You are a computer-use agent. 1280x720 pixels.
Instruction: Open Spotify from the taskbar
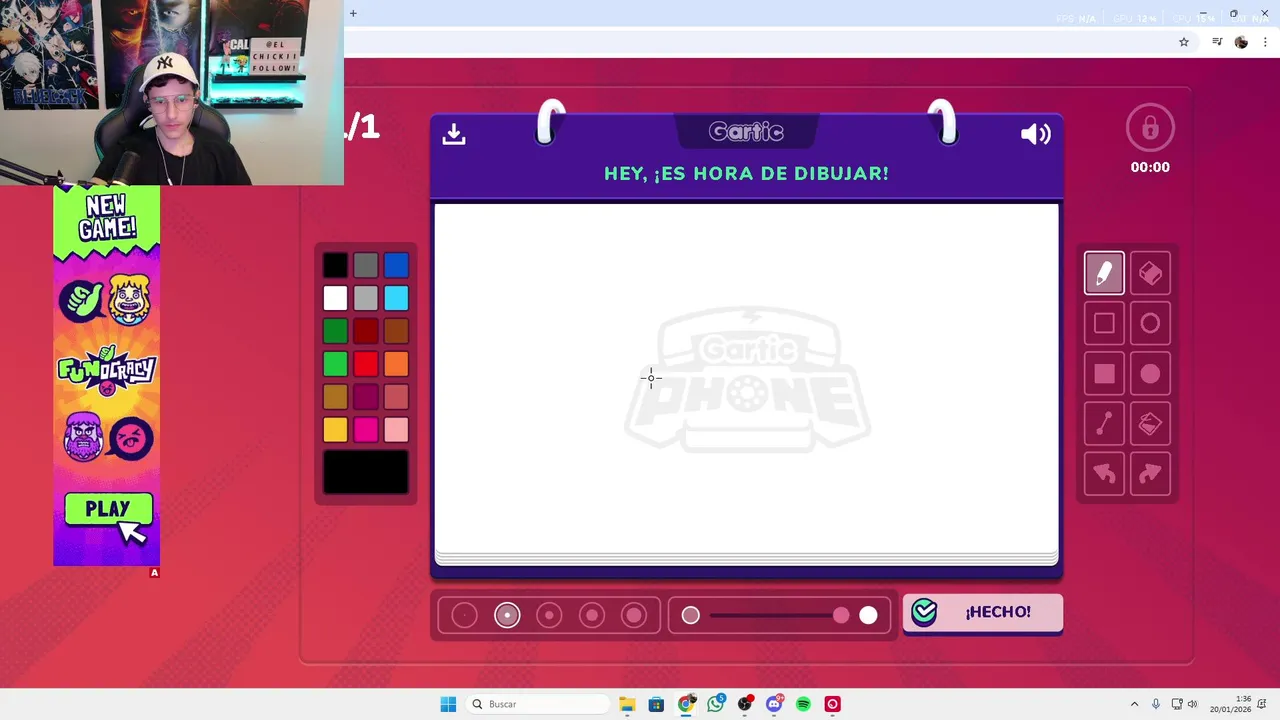tap(803, 704)
